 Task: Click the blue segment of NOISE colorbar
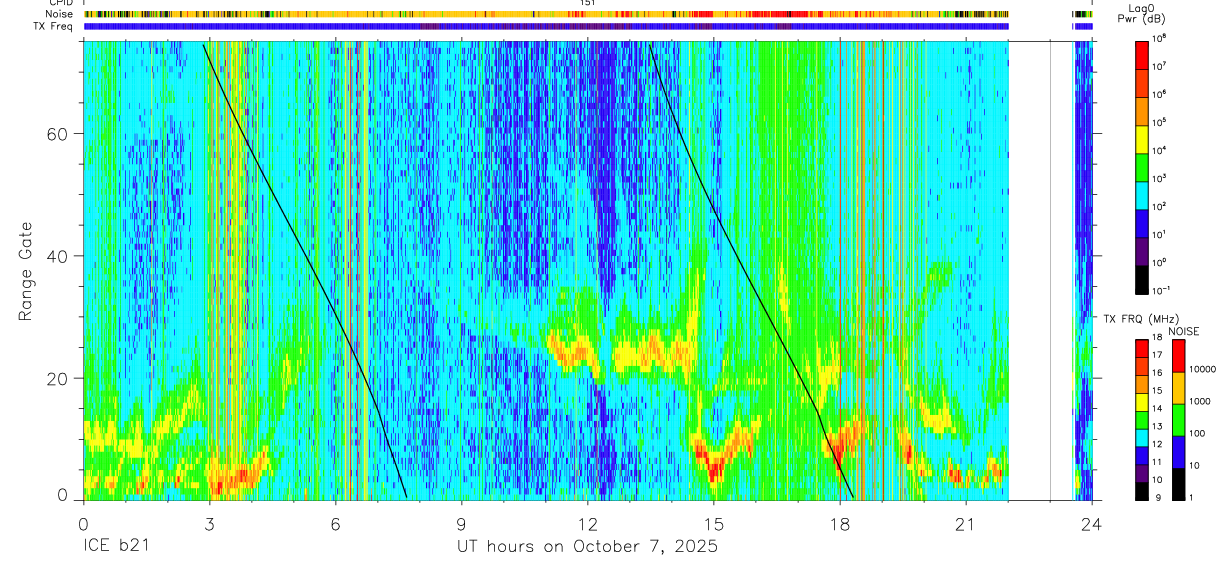(x=1178, y=452)
